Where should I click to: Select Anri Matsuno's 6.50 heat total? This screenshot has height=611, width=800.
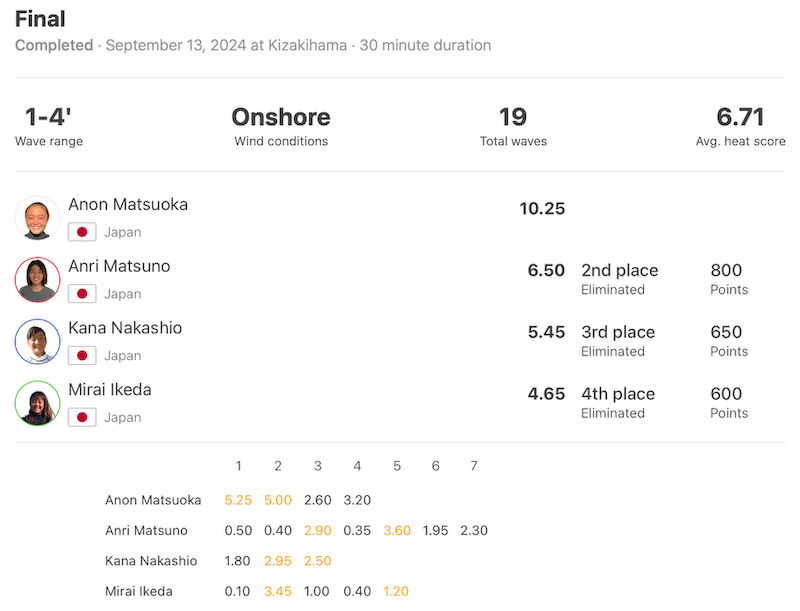click(546, 270)
